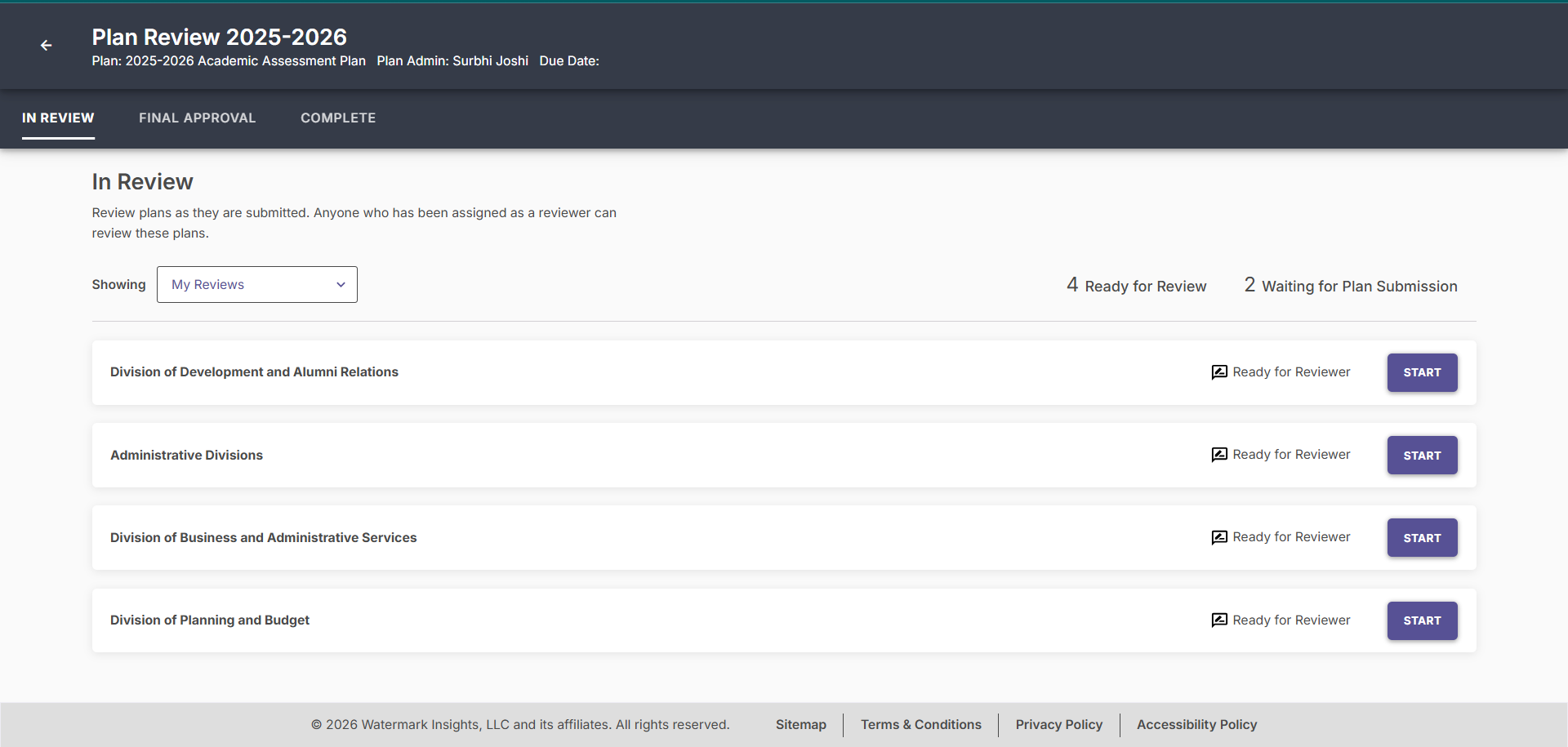1568x747 pixels.
Task: Click Plan Admin: Surbhi Joshi text
Action: point(452,60)
